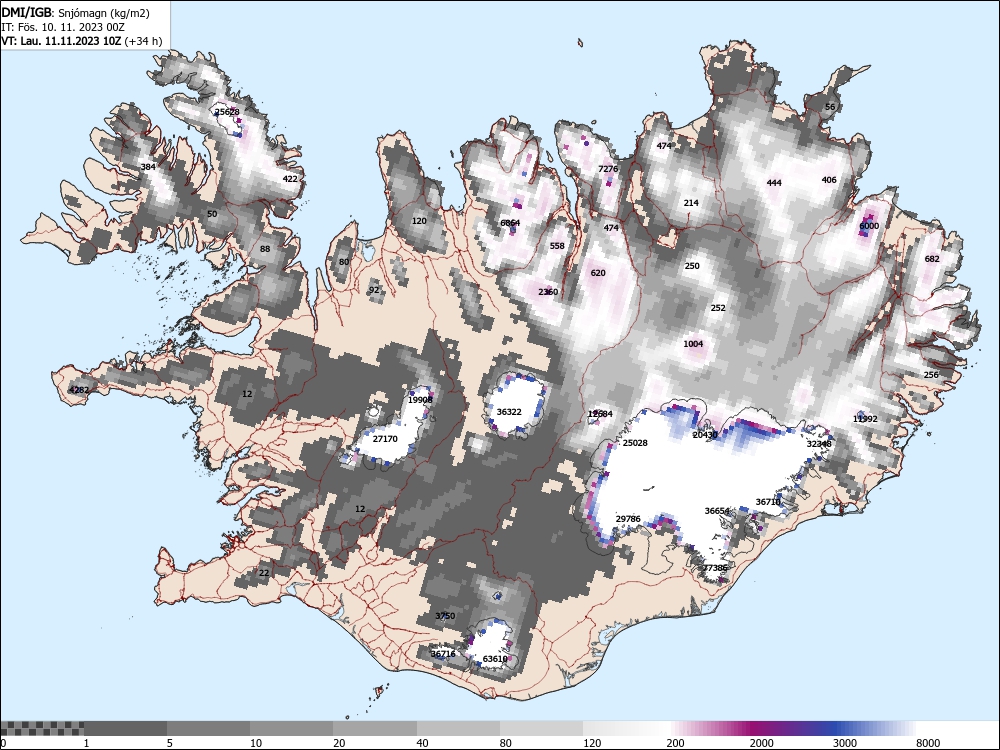
Task: Click the snow value 250
Action: pos(692,266)
